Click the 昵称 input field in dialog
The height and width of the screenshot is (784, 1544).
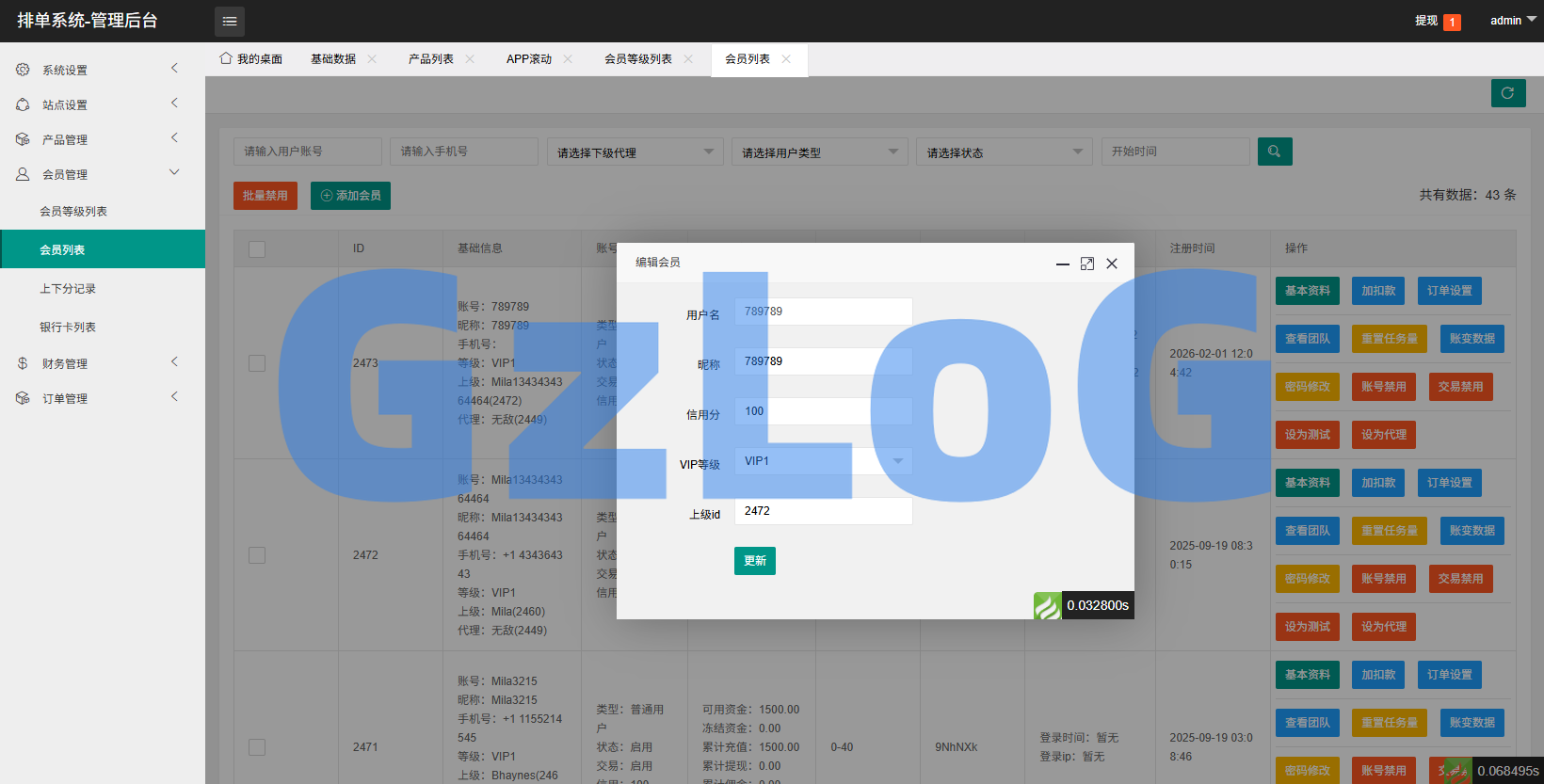[x=823, y=361]
